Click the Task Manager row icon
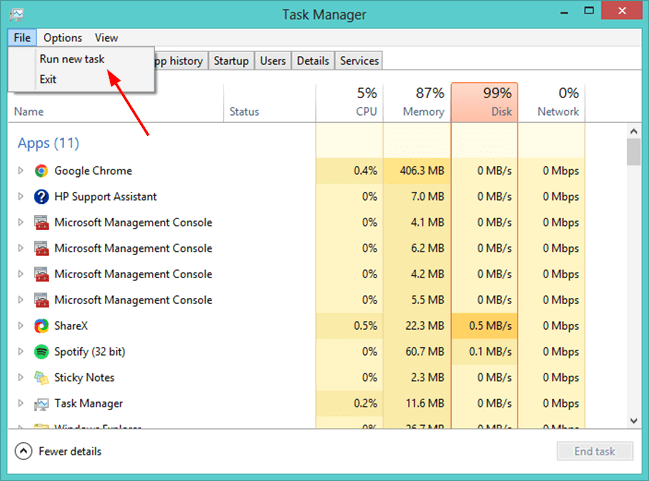This screenshot has height=481, width=649. click(x=41, y=404)
